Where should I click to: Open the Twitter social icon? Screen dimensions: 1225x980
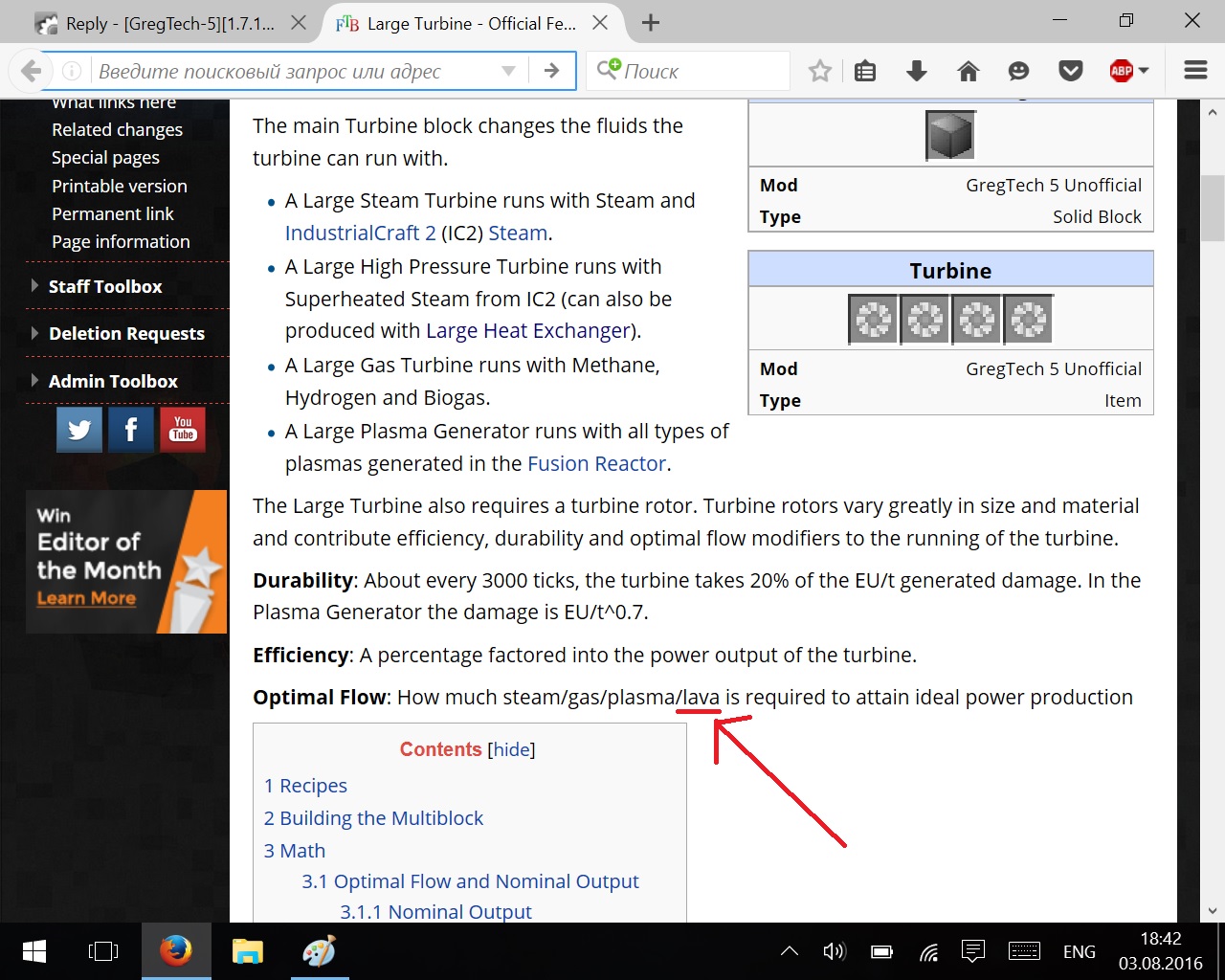[79, 430]
